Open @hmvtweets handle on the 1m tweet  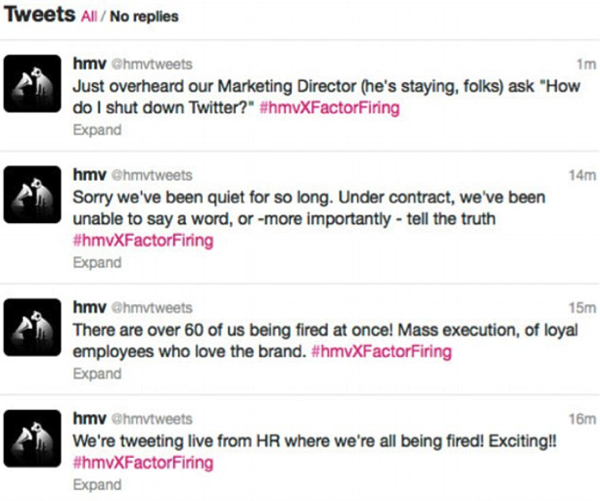click(x=152, y=64)
